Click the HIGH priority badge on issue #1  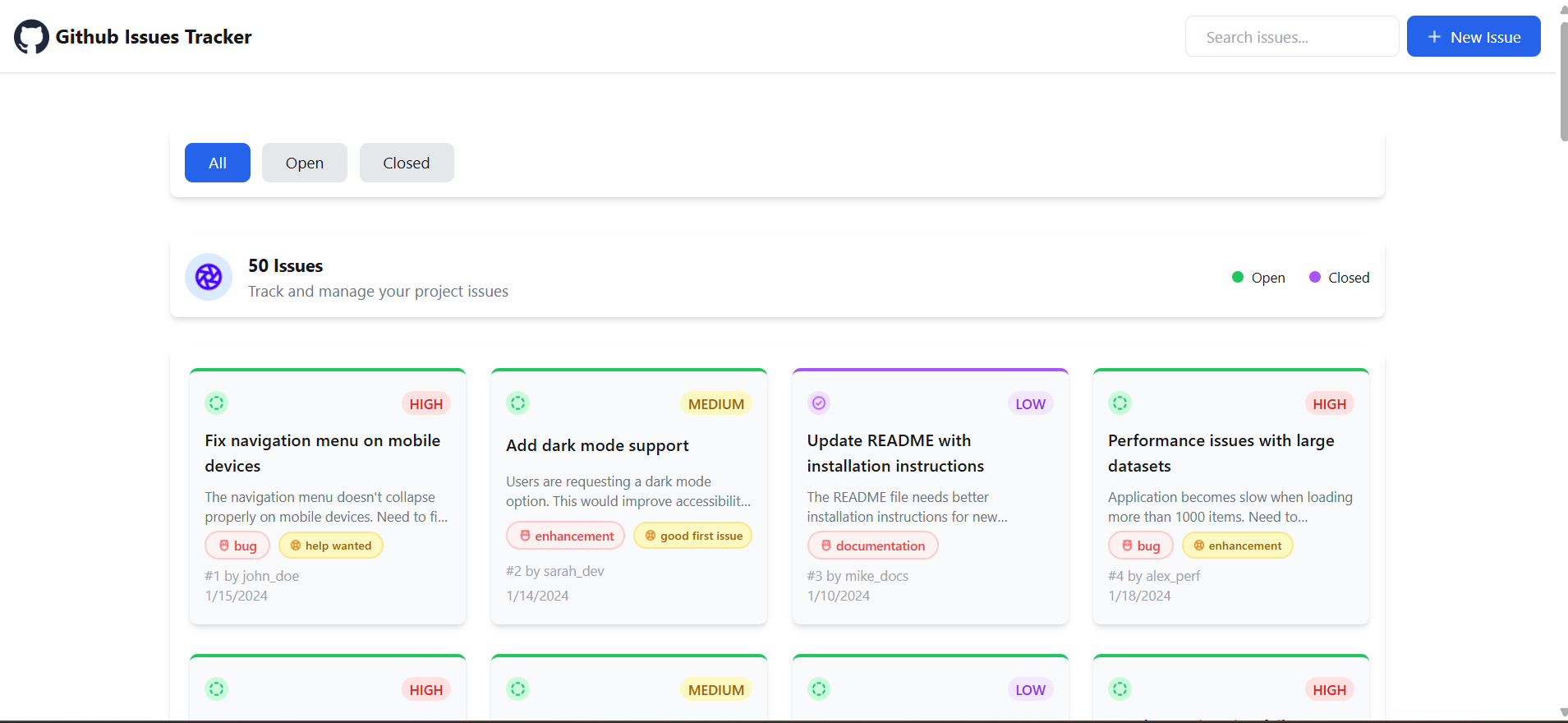coord(426,403)
